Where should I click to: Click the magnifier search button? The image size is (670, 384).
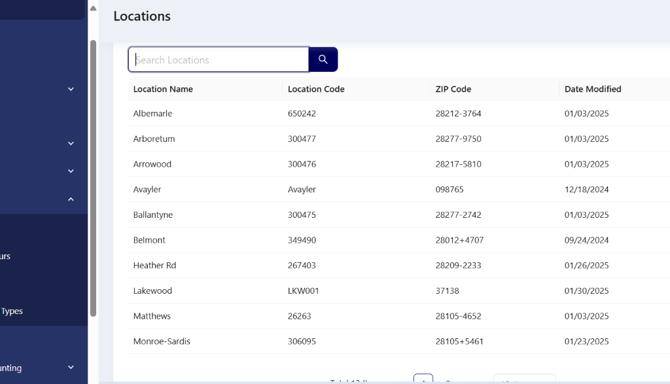pos(323,59)
